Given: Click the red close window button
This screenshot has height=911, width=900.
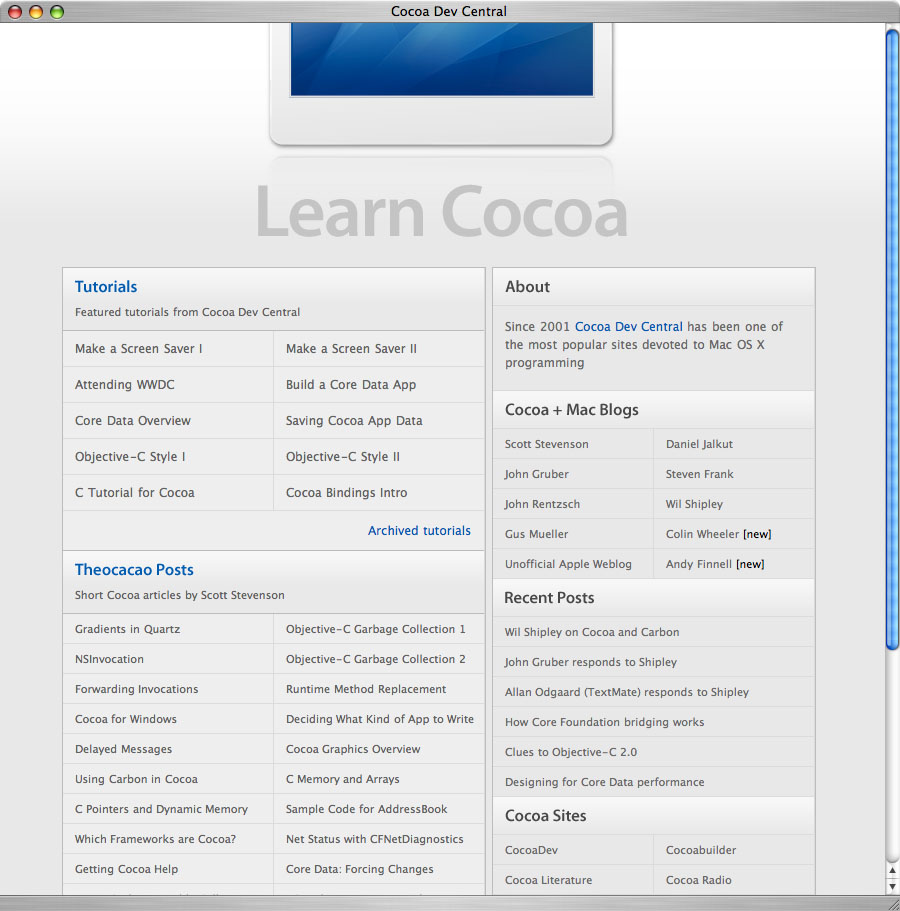Looking at the screenshot, I should pyautogui.click(x=15, y=12).
